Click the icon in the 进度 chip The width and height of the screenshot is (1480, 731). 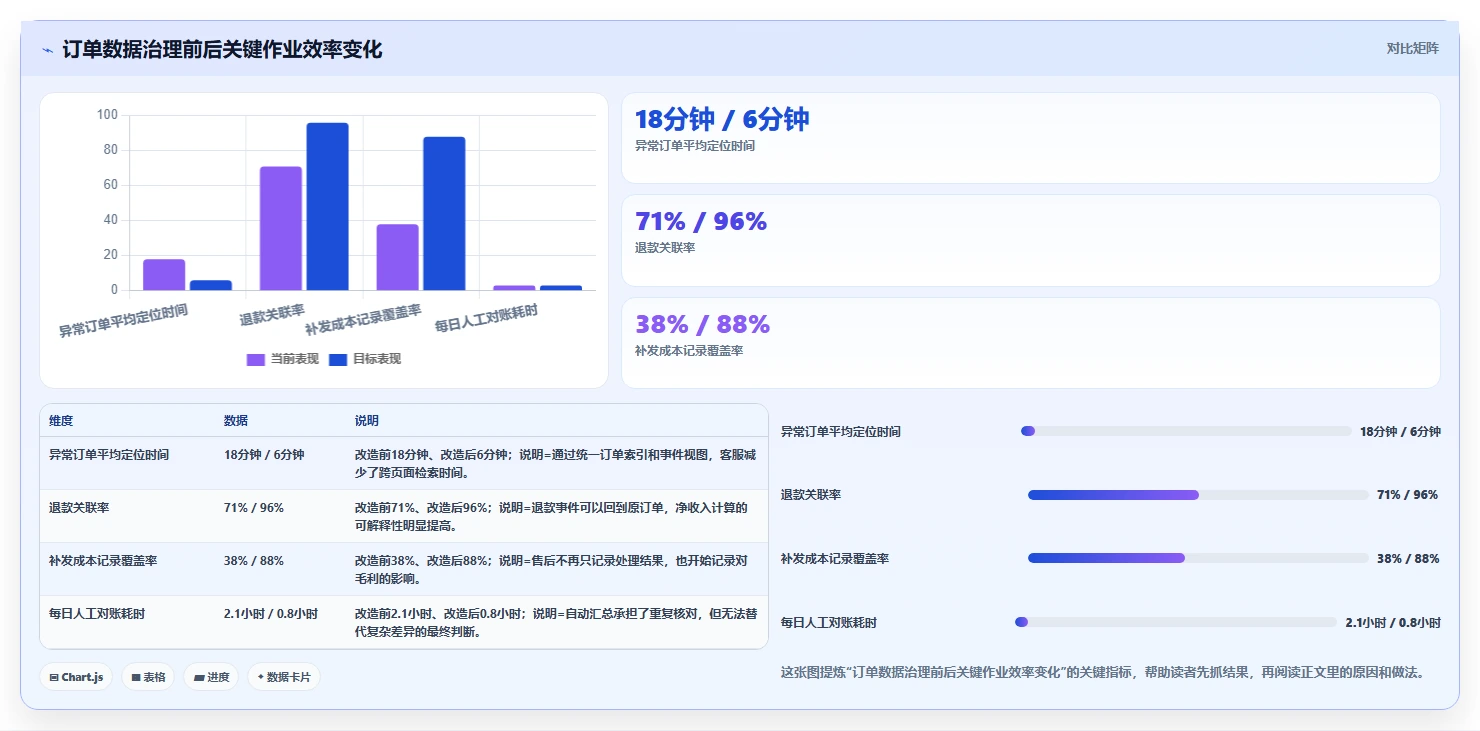point(199,677)
